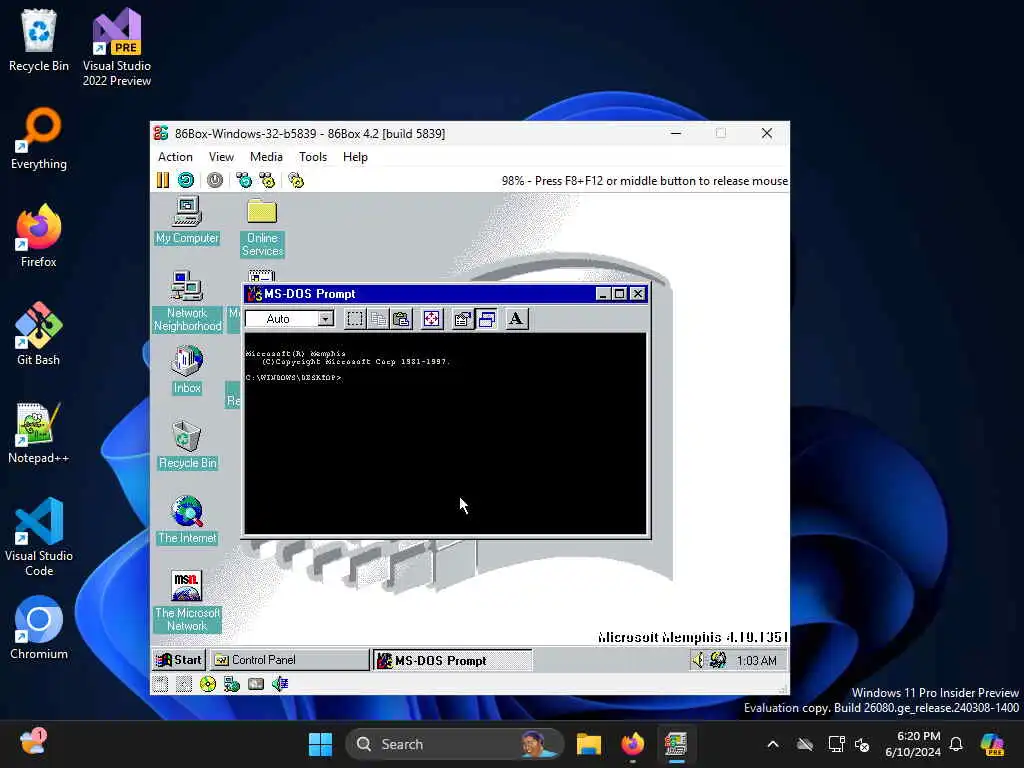Open the Chromium desktop shortcut
The width and height of the screenshot is (1024, 768).
(x=39, y=628)
